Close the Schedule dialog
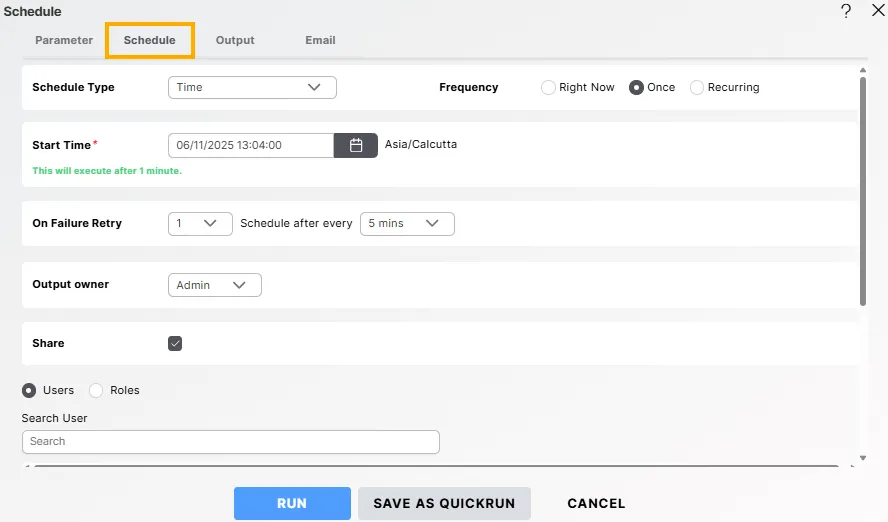Screen dimensions: 888x522 877,11
